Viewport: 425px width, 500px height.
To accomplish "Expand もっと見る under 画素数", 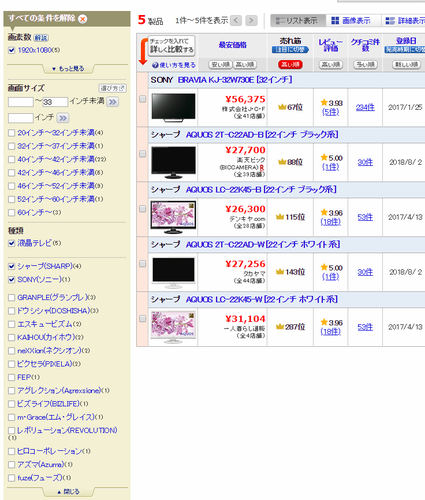I will 68,69.
